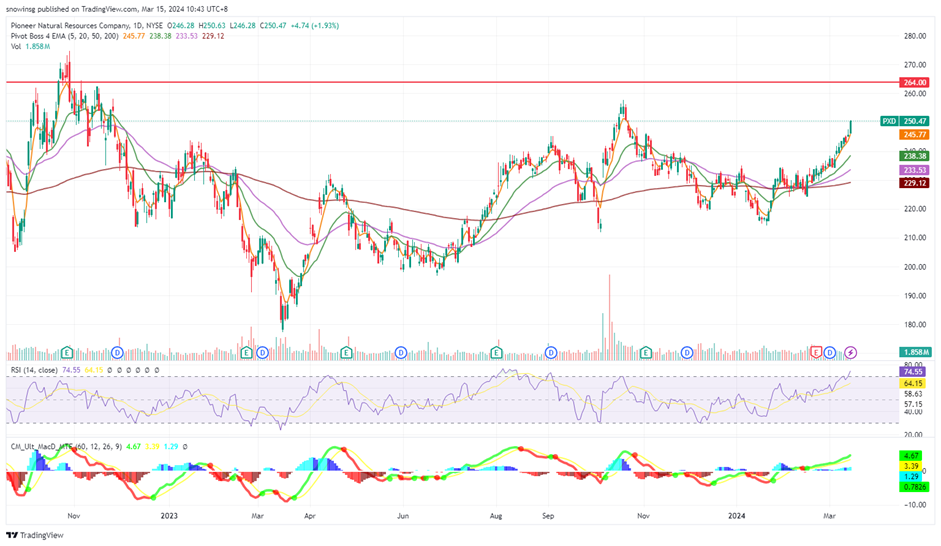
Task: Click the 1.858M volume label on scale
Action: pyautogui.click(x=915, y=352)
